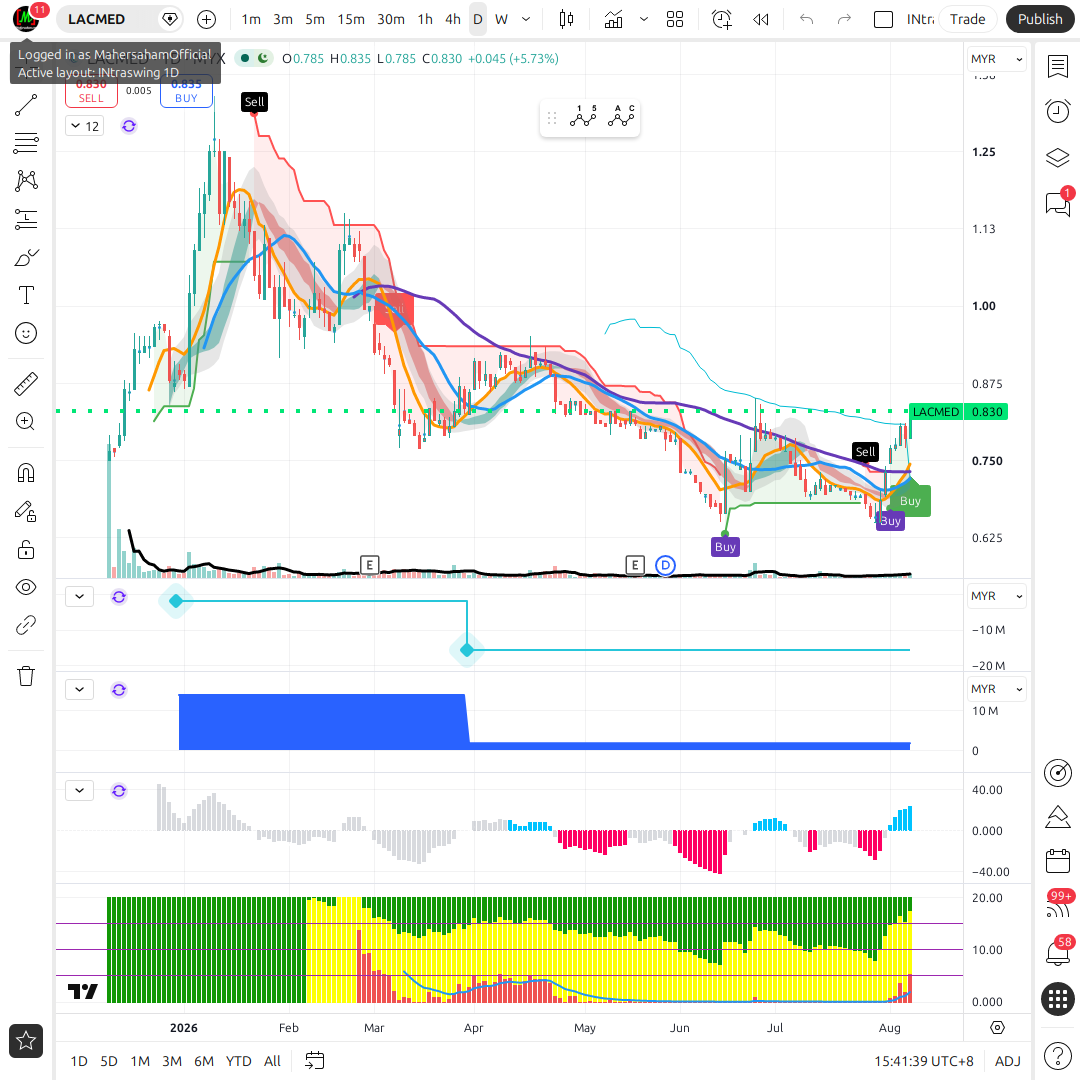Open the time axis settings gear

(997, 1028)
